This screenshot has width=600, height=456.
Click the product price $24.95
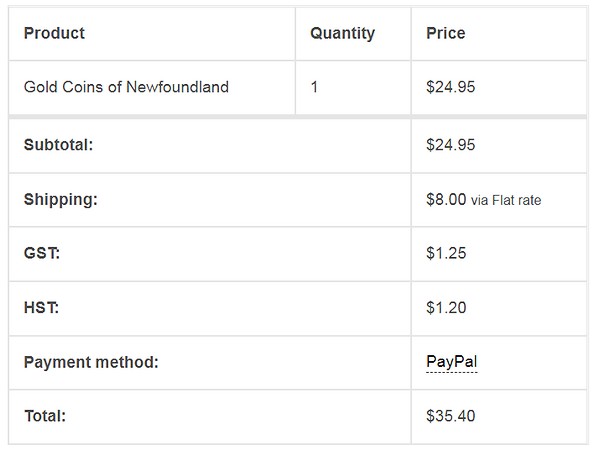(x=451, y=87)
